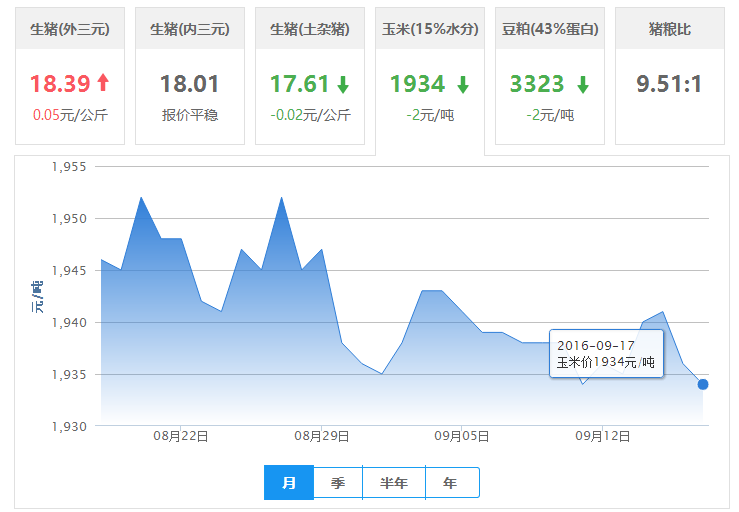Click the -0.02元/公斤 change text
739x512 pixels.
[310, 115]
